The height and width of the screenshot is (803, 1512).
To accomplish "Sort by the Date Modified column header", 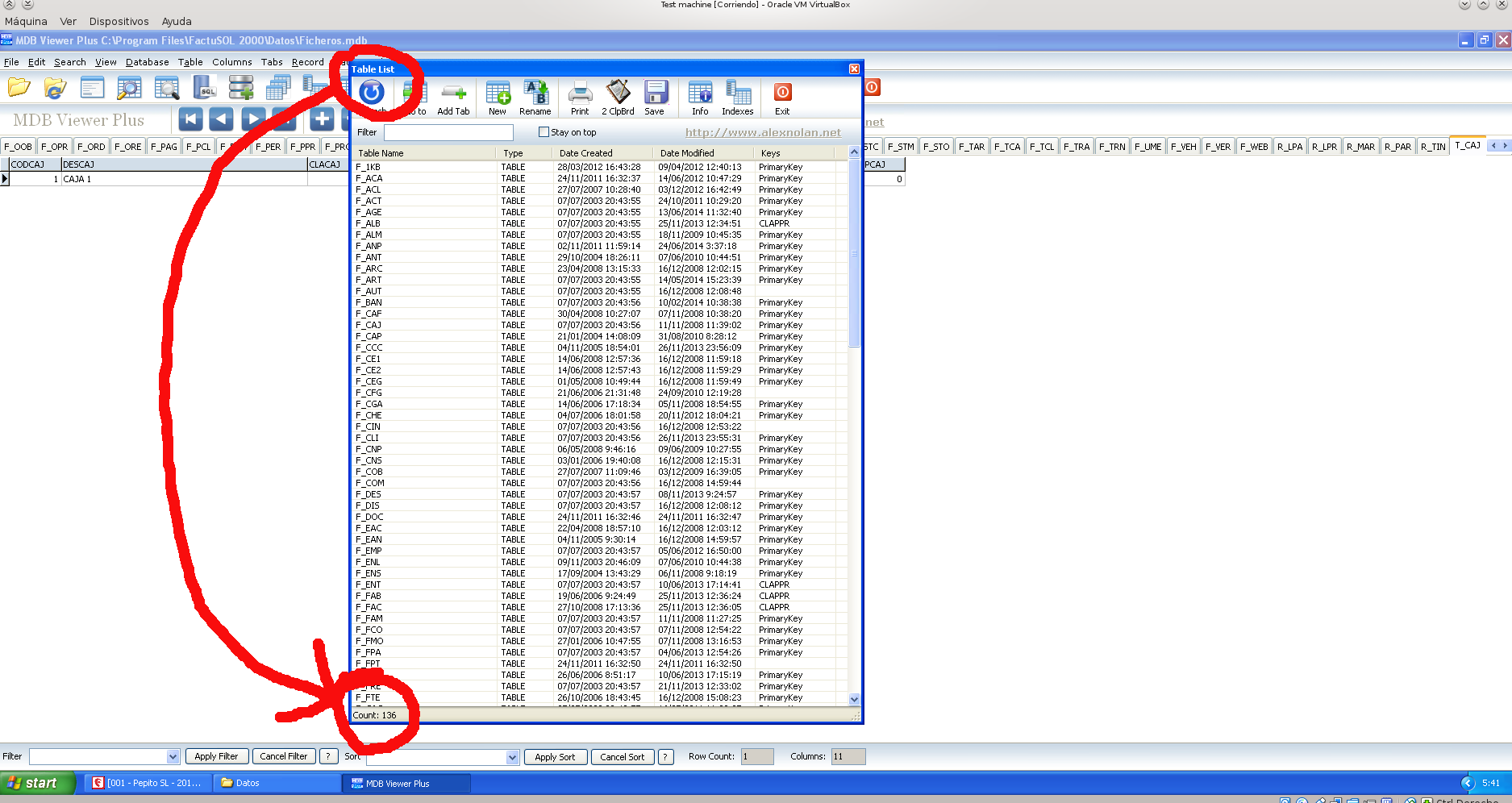I will (703, 153).
